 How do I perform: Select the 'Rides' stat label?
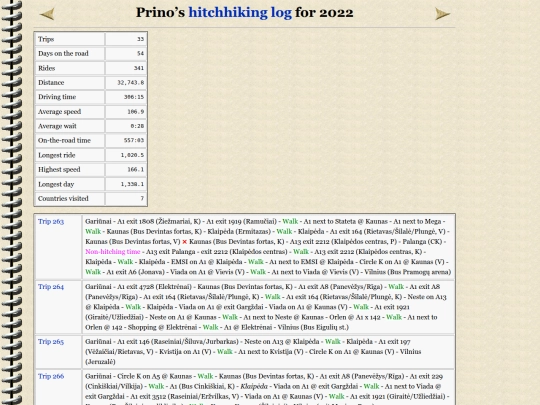(46, 68)
